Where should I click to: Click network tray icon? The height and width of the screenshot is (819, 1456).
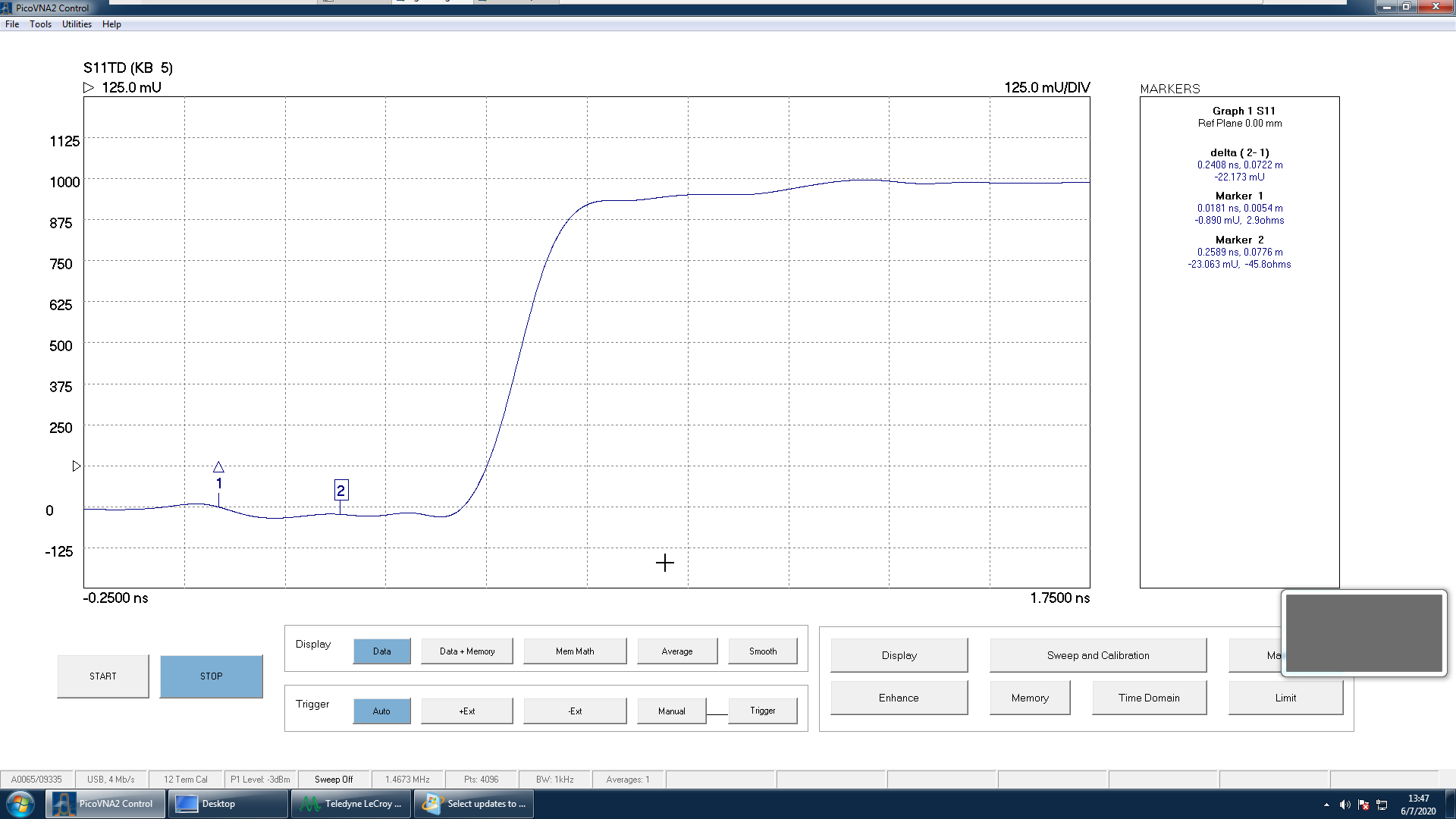click(1382, 805)
